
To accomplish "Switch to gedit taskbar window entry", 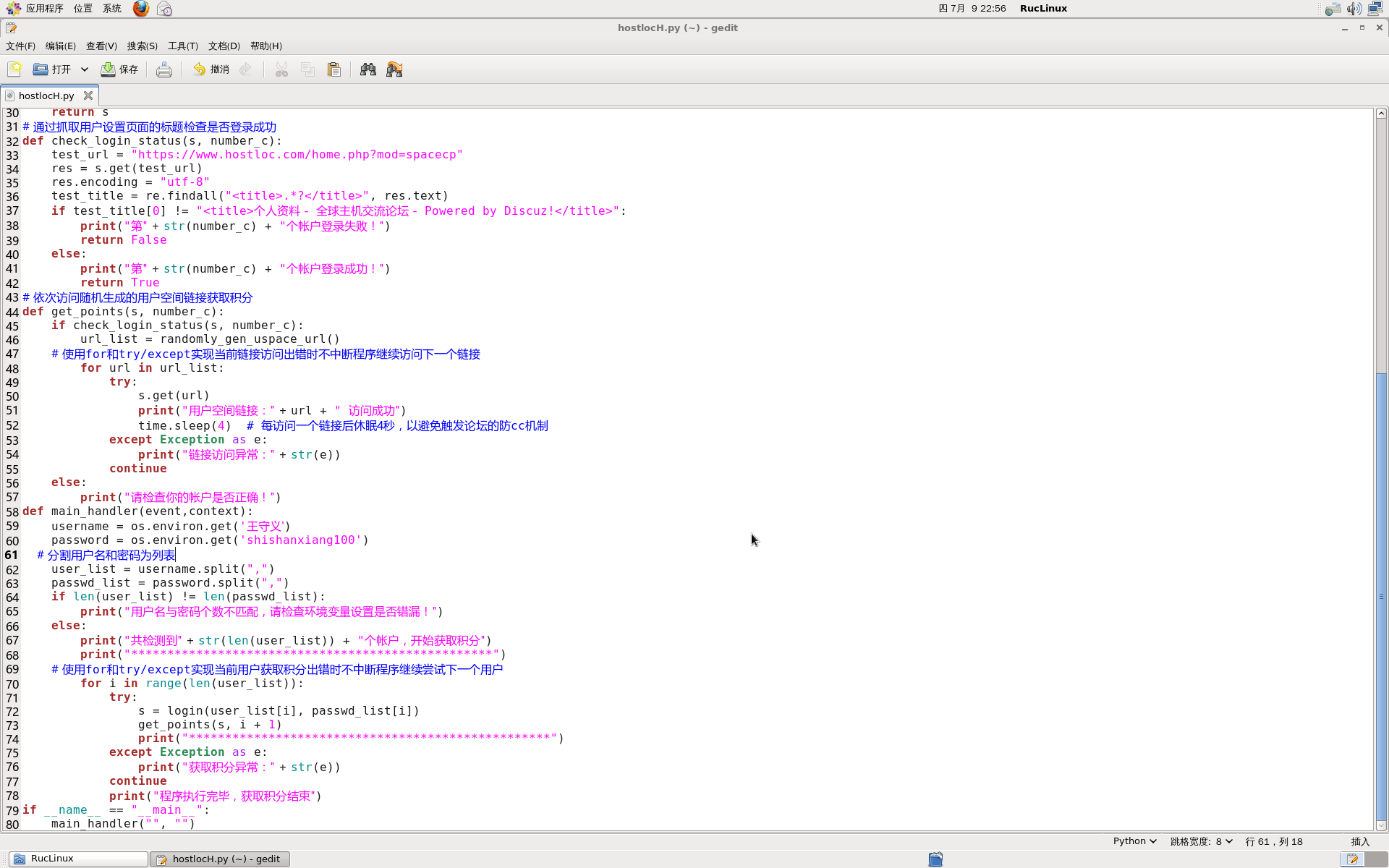I will click(220, 859).
